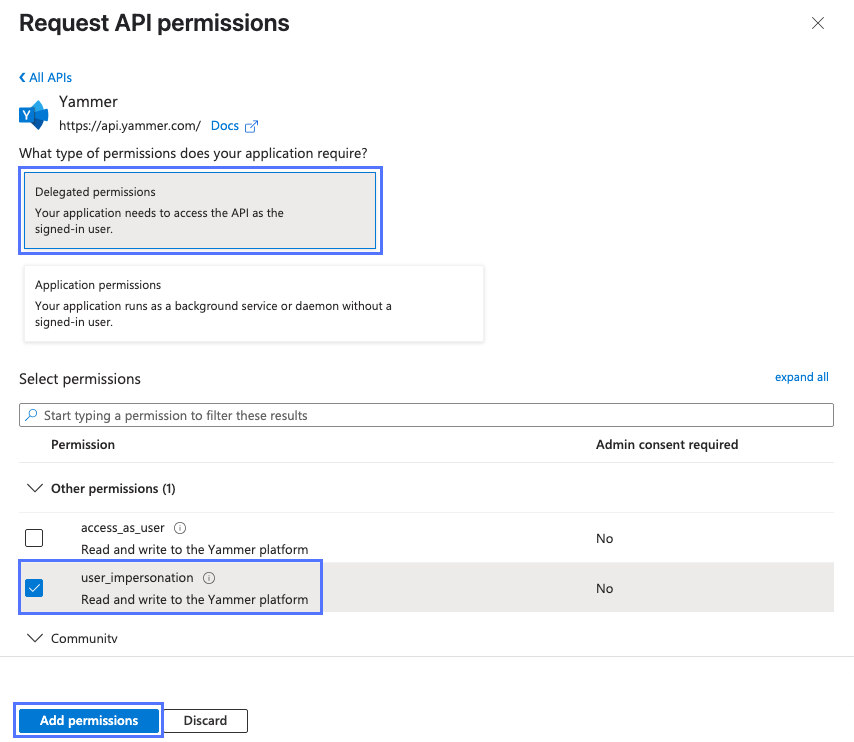854x742 pixels.
Task: Open the Yammer Docs link
Action: click(225, 126)
